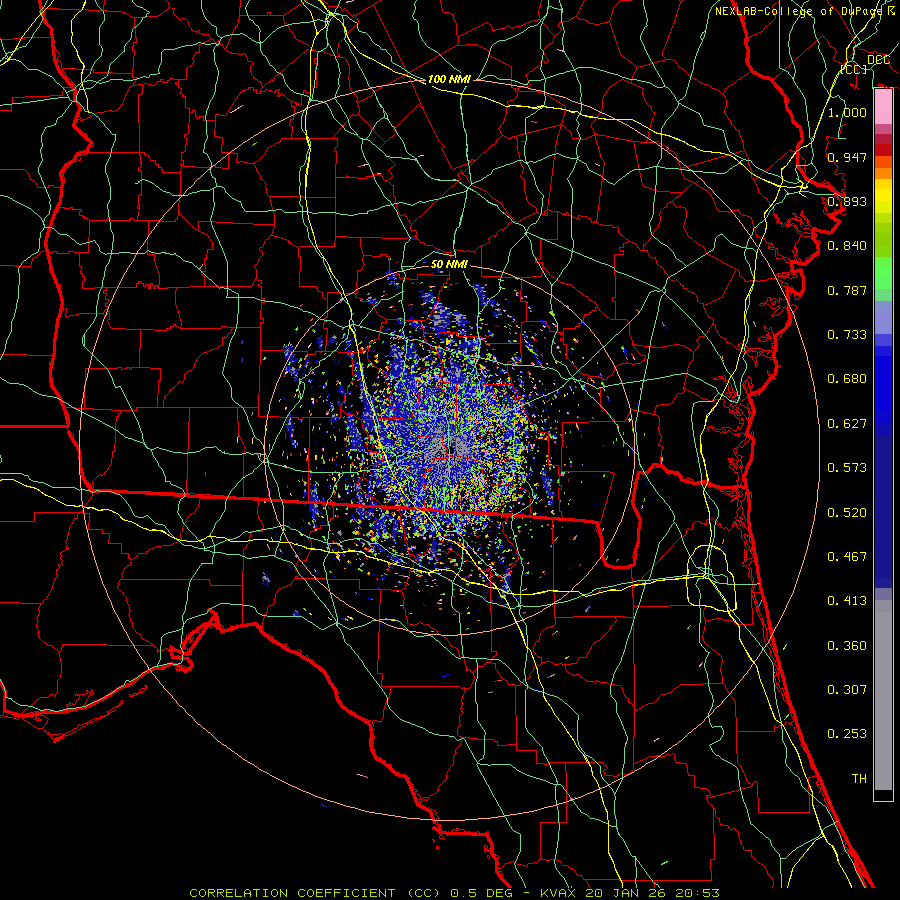Pick the lavender band beside 0.733
Image resolution: width=900 pixels, height=900 pixels.
click(x=883, y=318)
